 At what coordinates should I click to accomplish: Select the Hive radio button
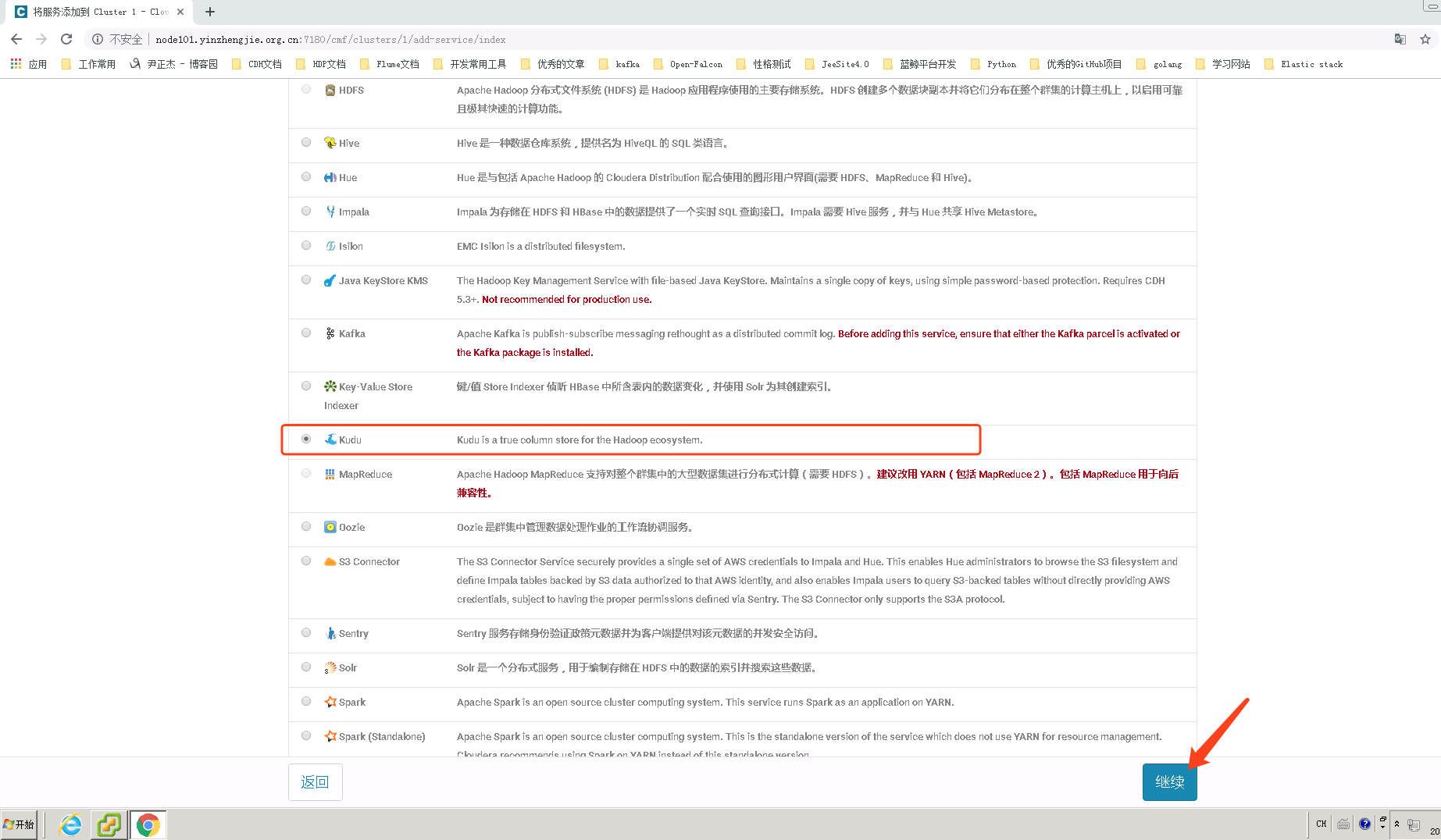coord(306,142)
